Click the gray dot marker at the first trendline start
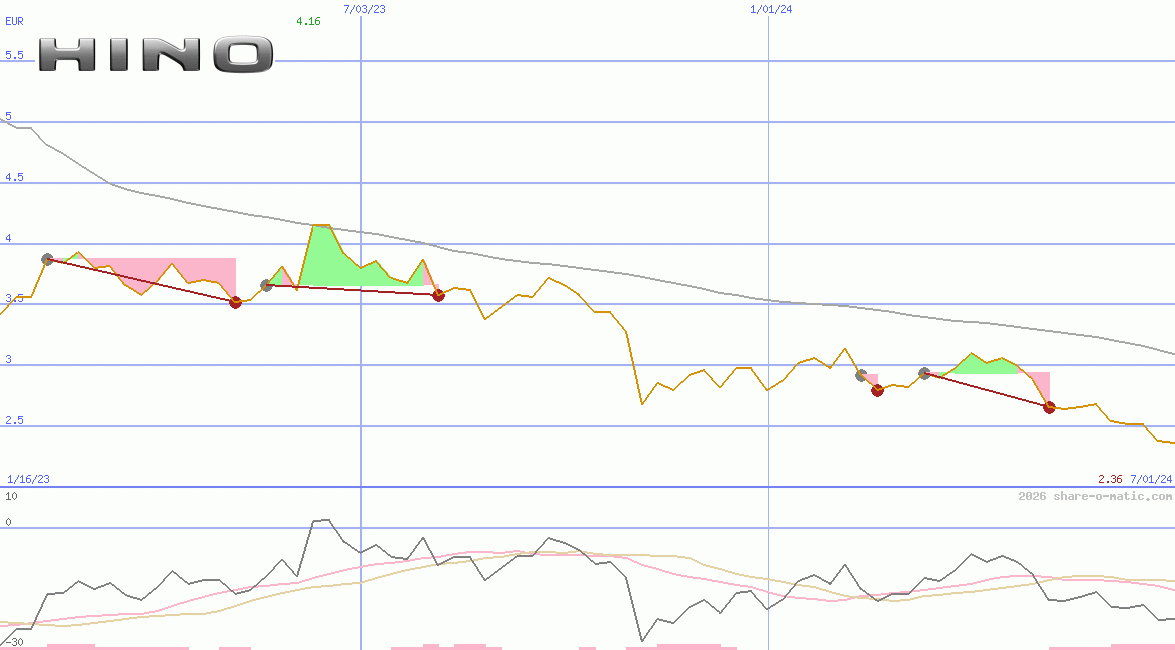The width and height of the screenshot is (1175, 650). coord(46,258)
